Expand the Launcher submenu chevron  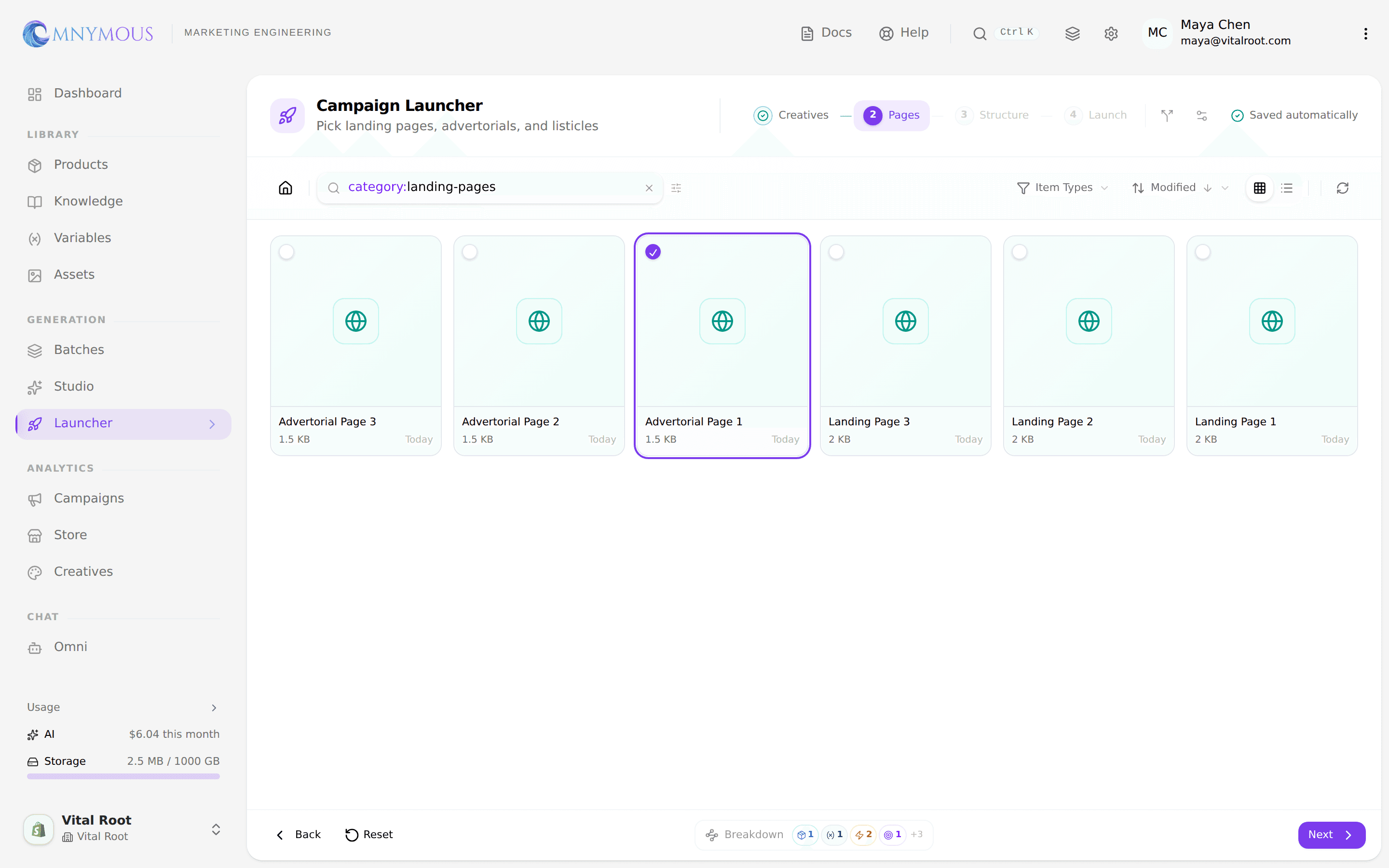(x=212, y=424)
